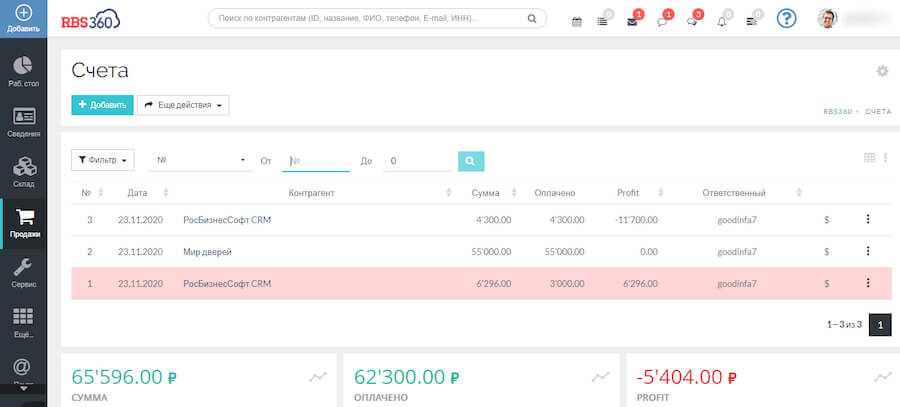Click the page settings gear icon
The image size is (900, 407).
point(882,71)
